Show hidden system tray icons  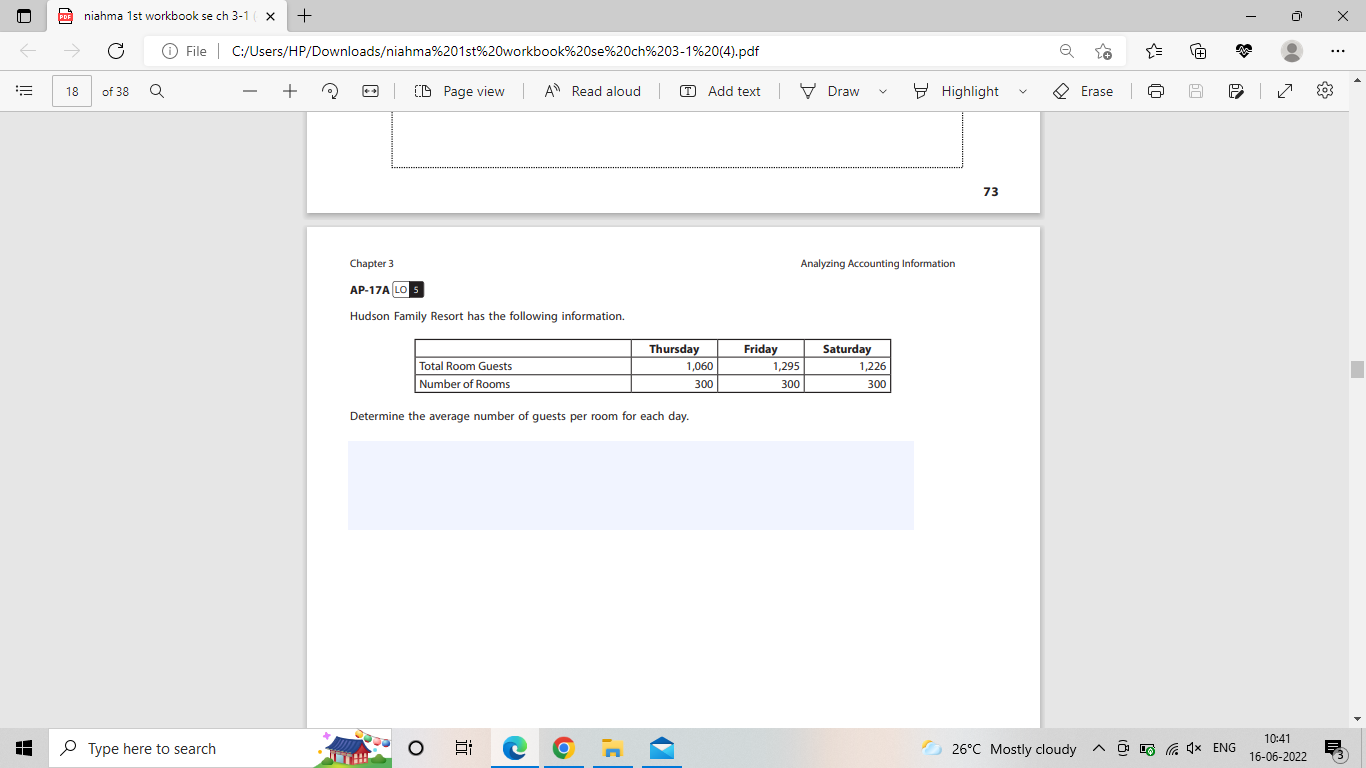[1098, 748]
